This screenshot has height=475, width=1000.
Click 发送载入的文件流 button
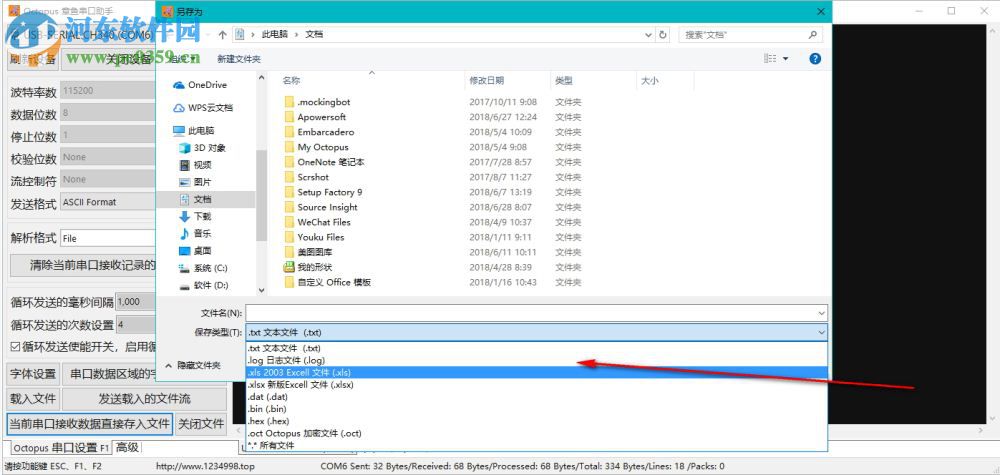(x=144, y=399)
